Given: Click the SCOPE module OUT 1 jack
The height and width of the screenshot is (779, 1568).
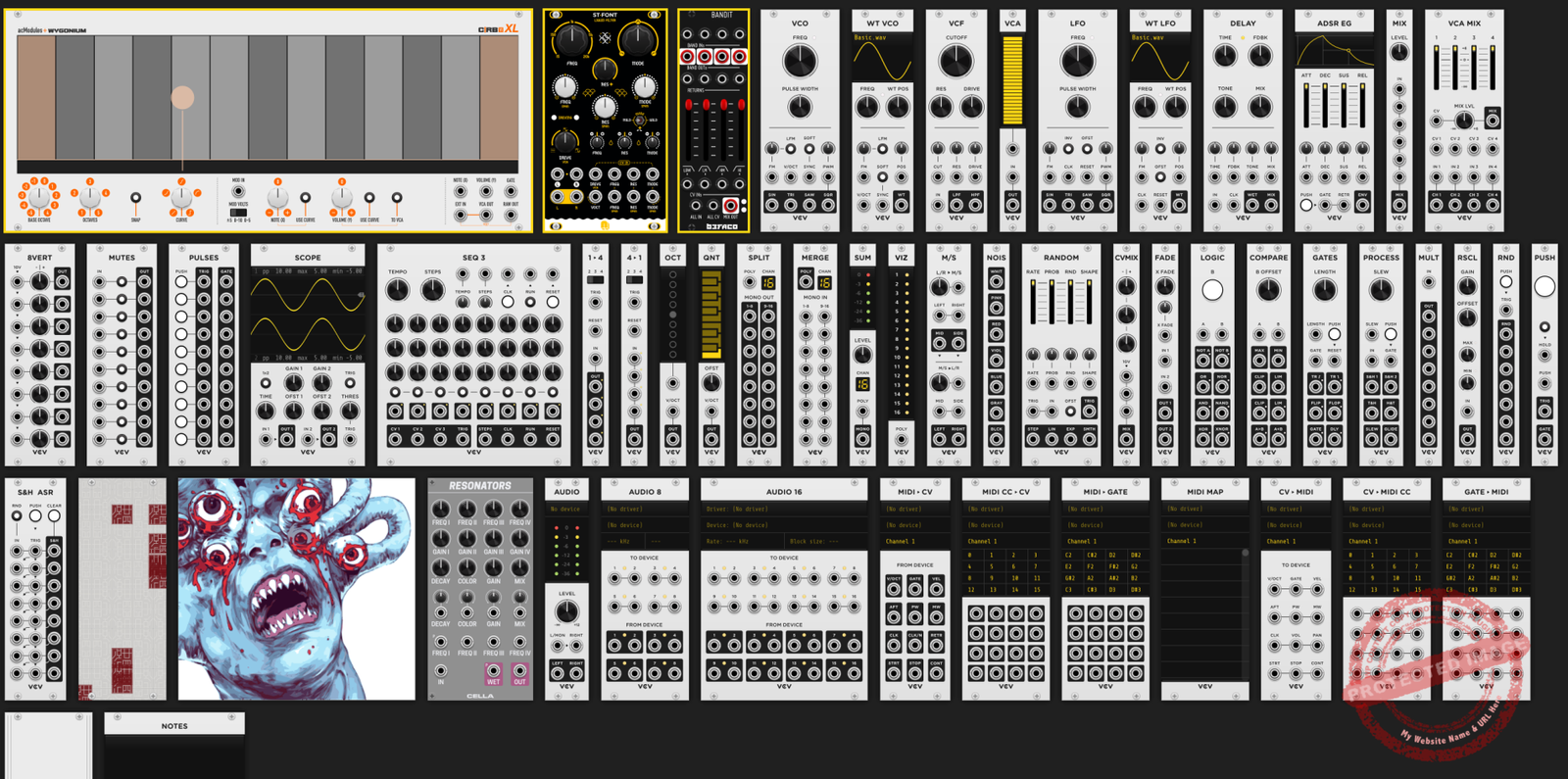Looking at the screenshot, I should click(x=286, y=439).
